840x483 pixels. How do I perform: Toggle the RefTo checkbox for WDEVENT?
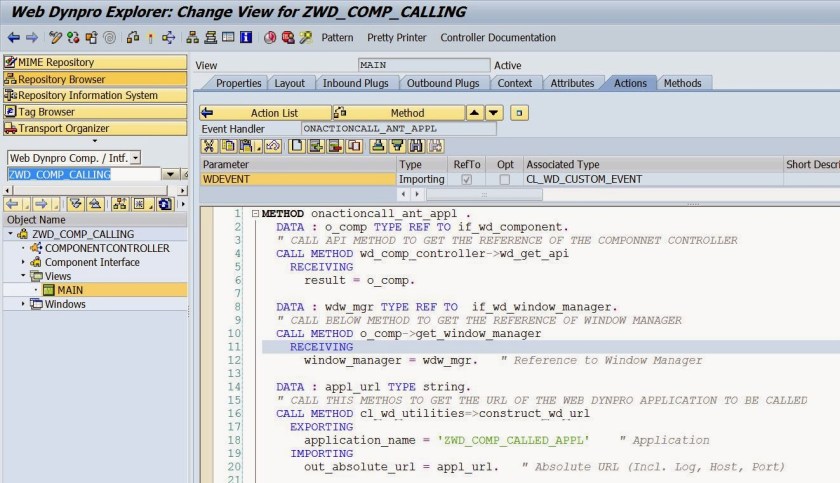[x=465, y=180]
